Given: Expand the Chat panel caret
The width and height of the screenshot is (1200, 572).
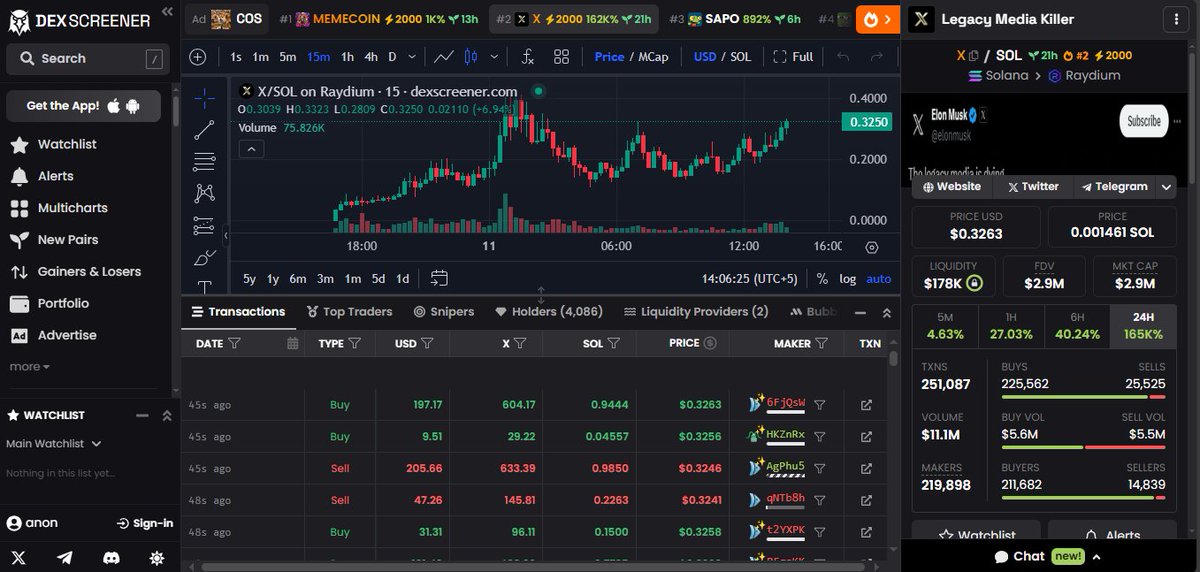Looking at the screenshot, I should [x=1098, y=557].
